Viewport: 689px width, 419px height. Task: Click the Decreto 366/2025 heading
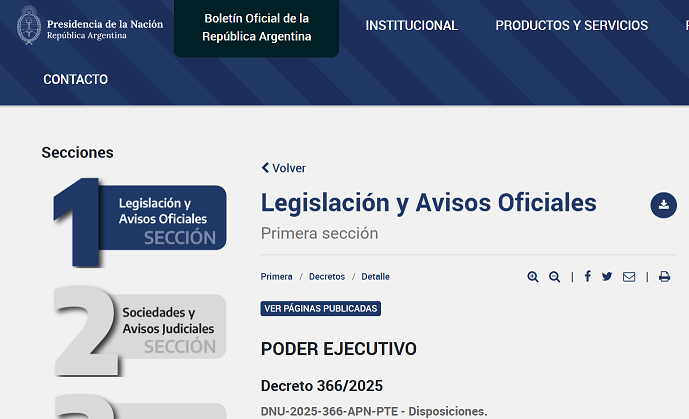point(321,386)
